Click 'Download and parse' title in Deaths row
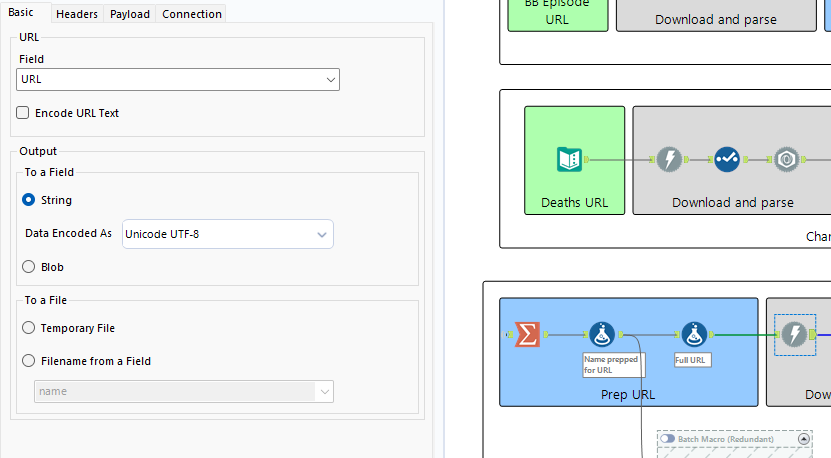 point(732,203)
